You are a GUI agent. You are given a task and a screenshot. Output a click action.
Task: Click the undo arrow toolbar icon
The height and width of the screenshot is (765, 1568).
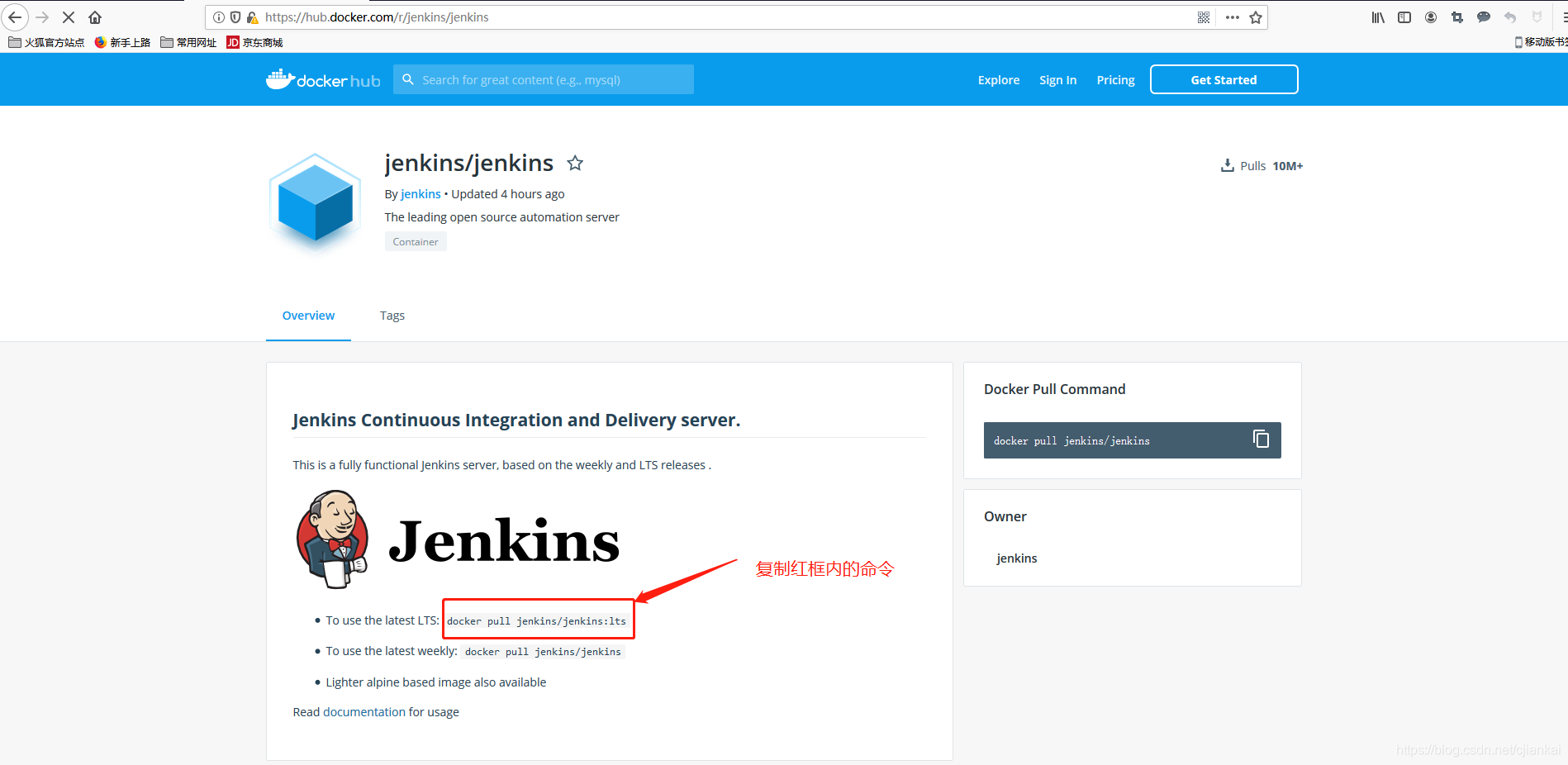[1510, 17]
